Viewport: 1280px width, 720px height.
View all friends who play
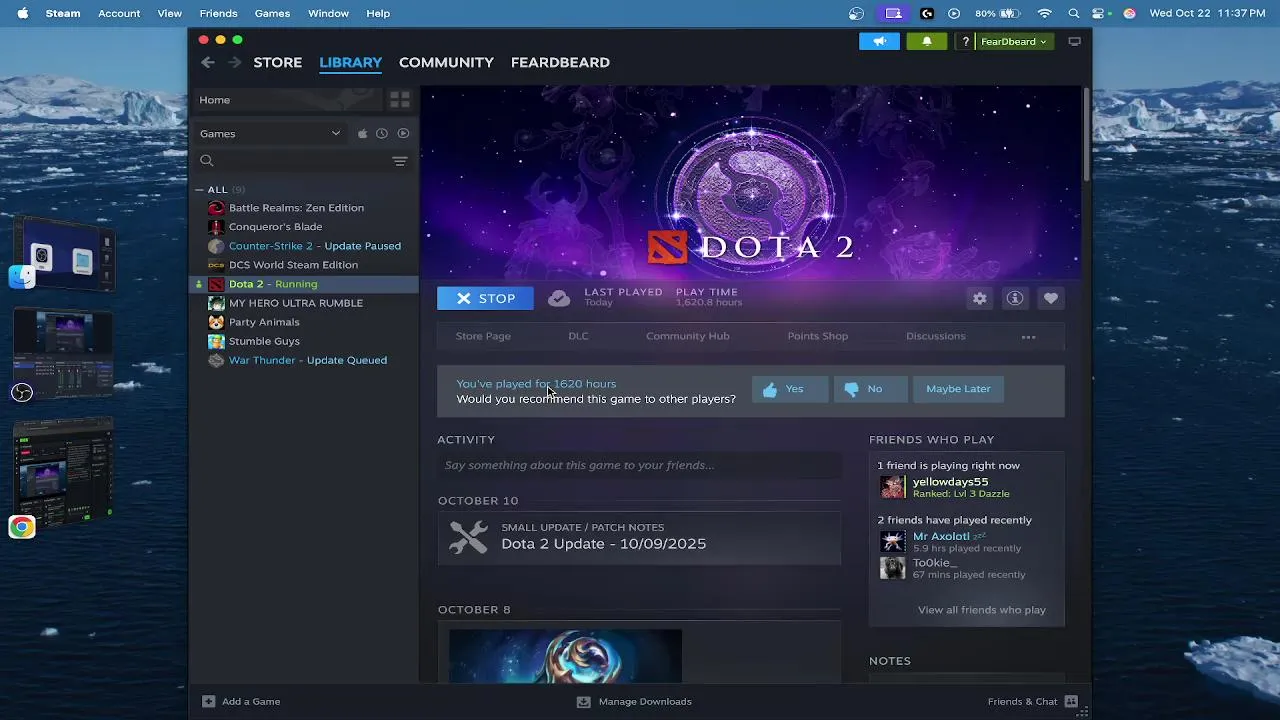pyautogui.click(x=981, y=610)
